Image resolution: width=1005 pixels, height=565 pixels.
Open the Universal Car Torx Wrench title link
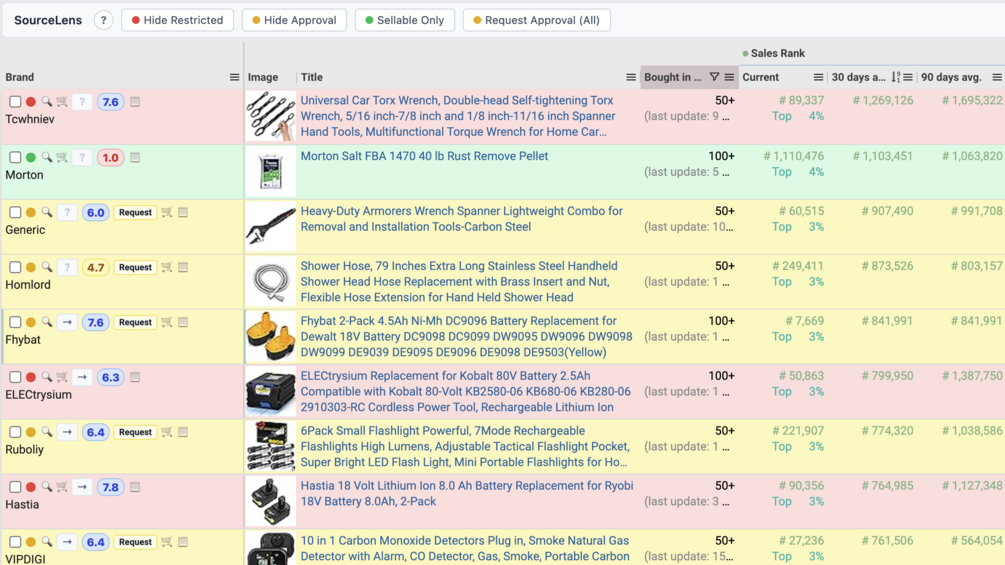tap(459, 116)
